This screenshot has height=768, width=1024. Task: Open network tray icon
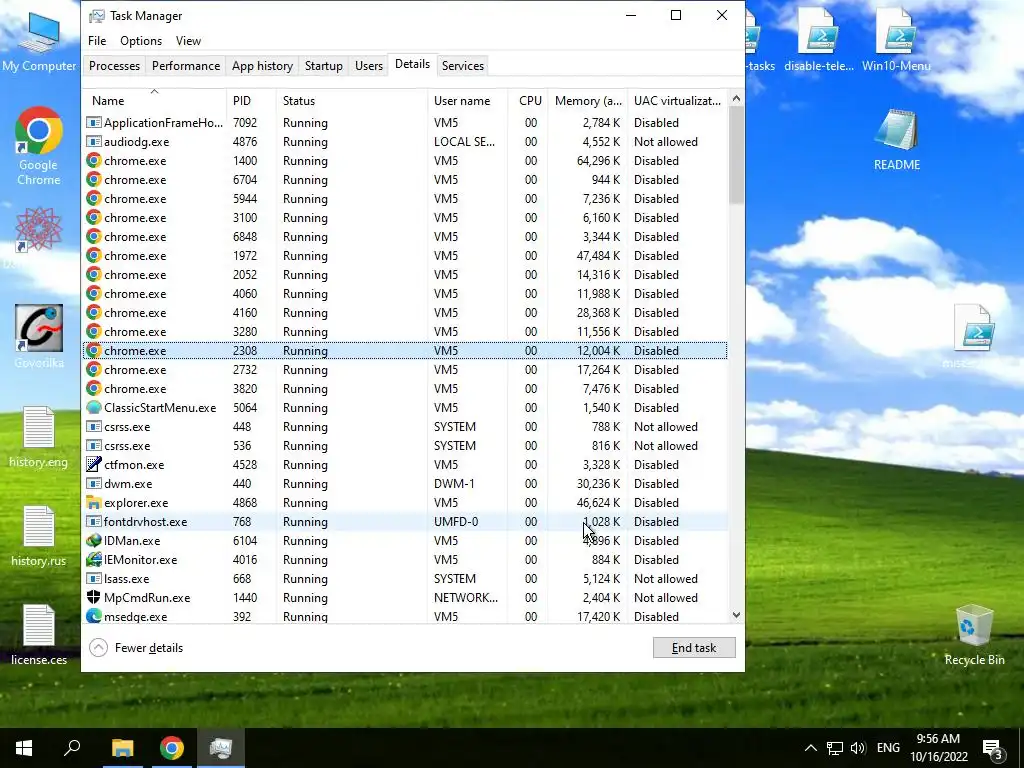coord(834,748)
